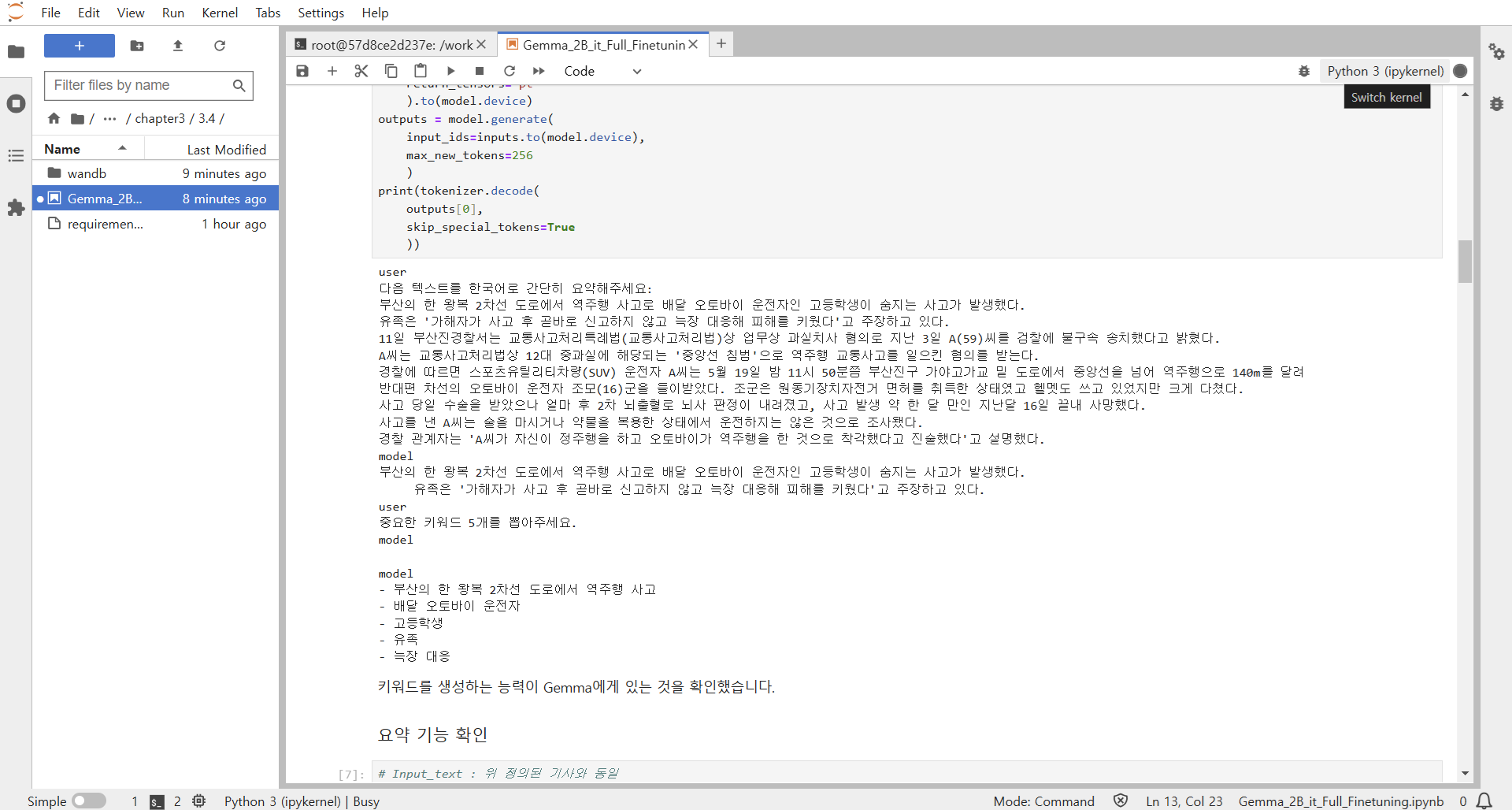This screenshot has height=810, width=1512.
Task: Click cell [7] Input_text comment line
Action: [x=498, y=774]
